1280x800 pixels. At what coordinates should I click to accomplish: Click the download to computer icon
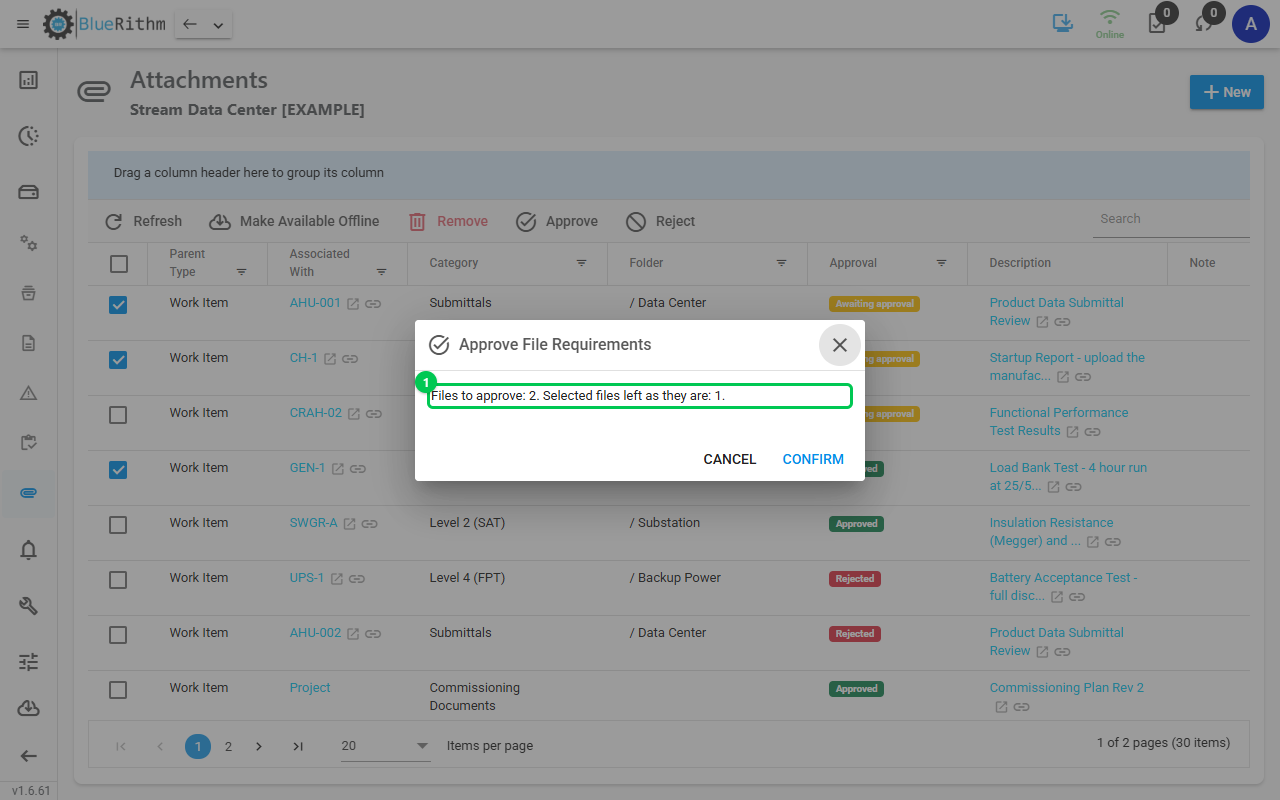[x=1063, y=23]
